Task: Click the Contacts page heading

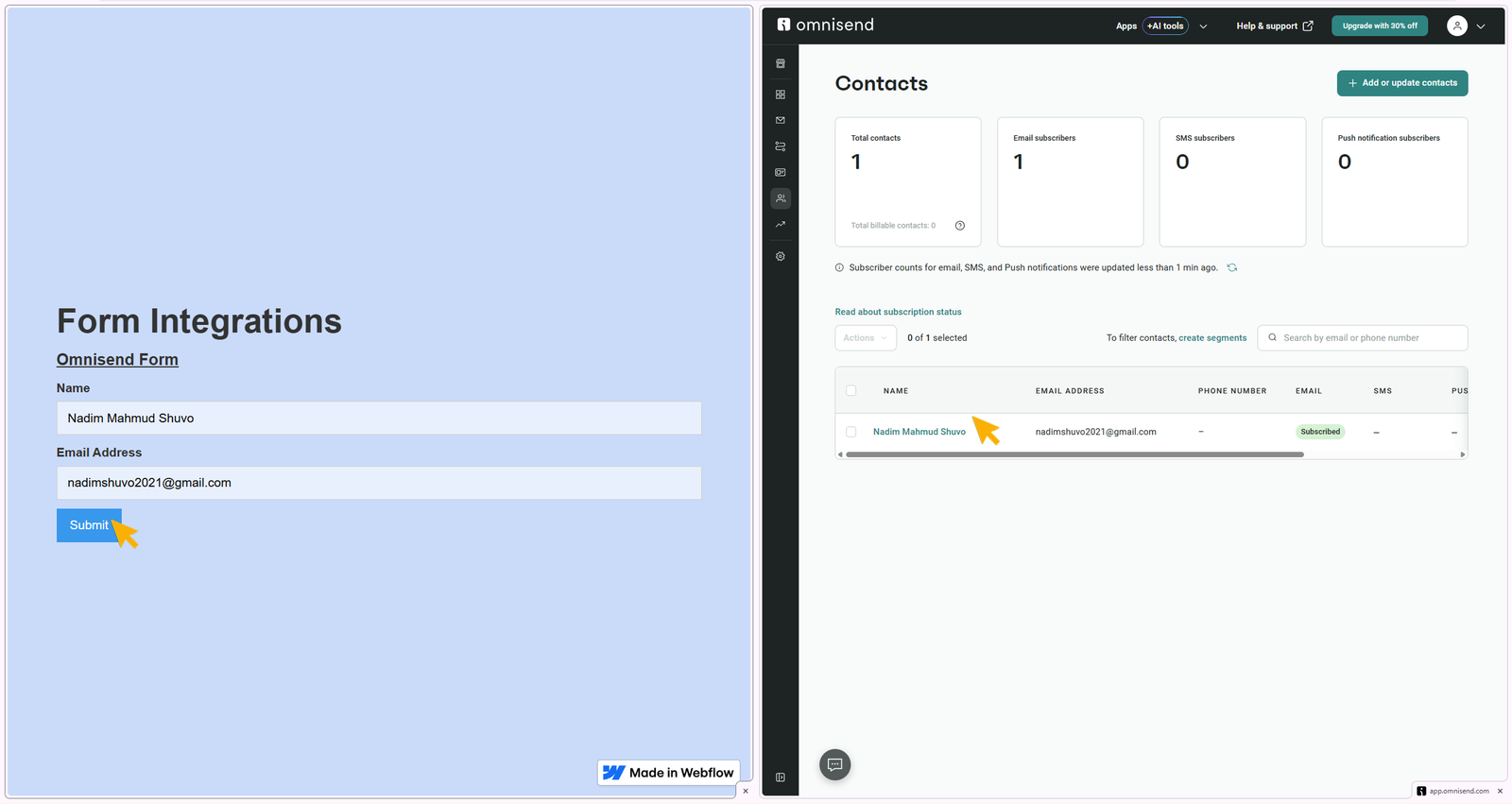Action: 882,83
